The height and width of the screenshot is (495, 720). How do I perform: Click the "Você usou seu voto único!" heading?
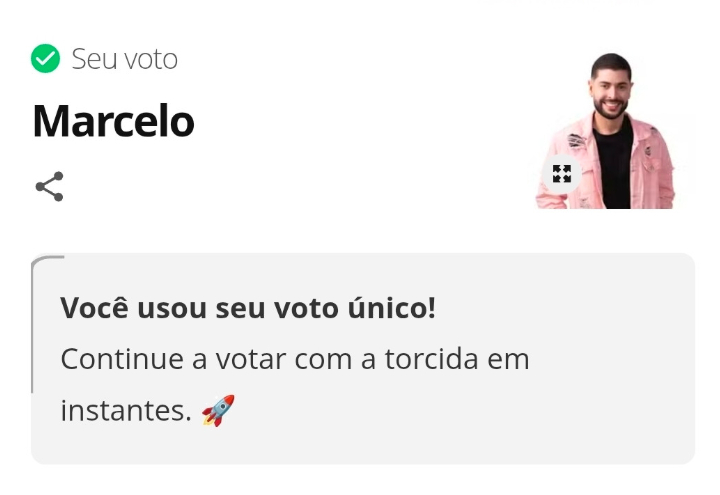tap(248, 308)
